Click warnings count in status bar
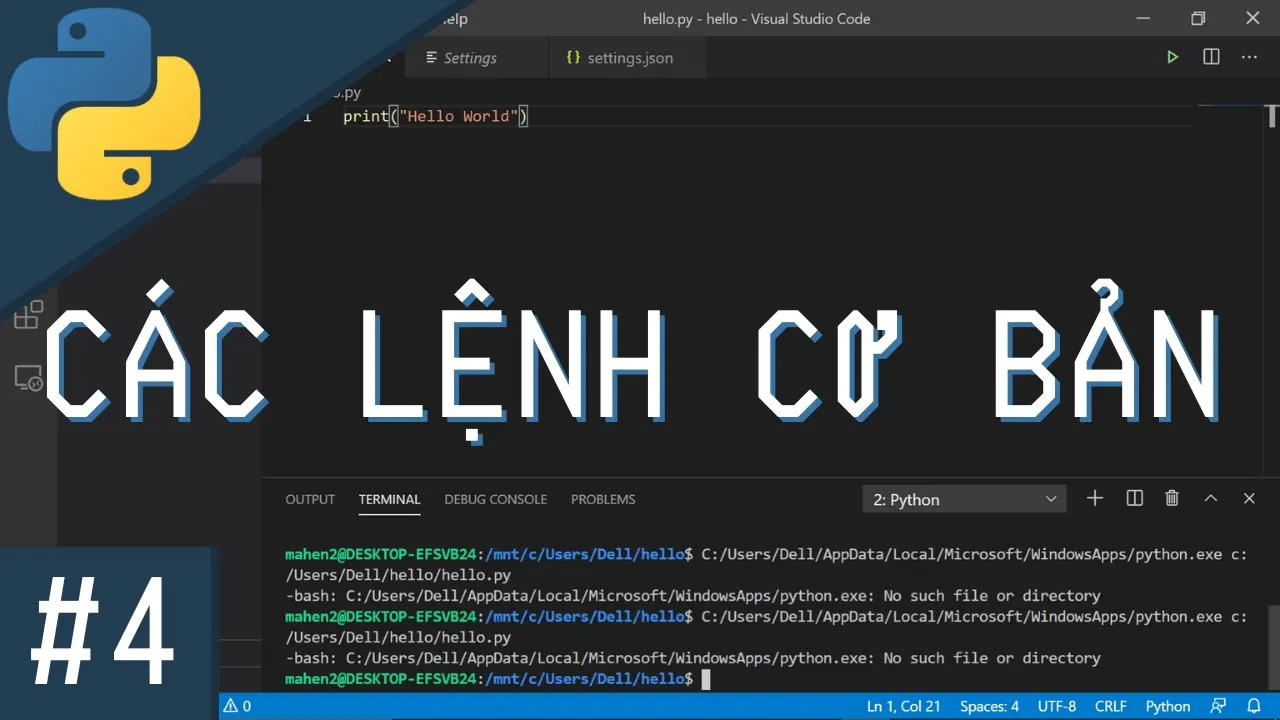 [237, 706]
